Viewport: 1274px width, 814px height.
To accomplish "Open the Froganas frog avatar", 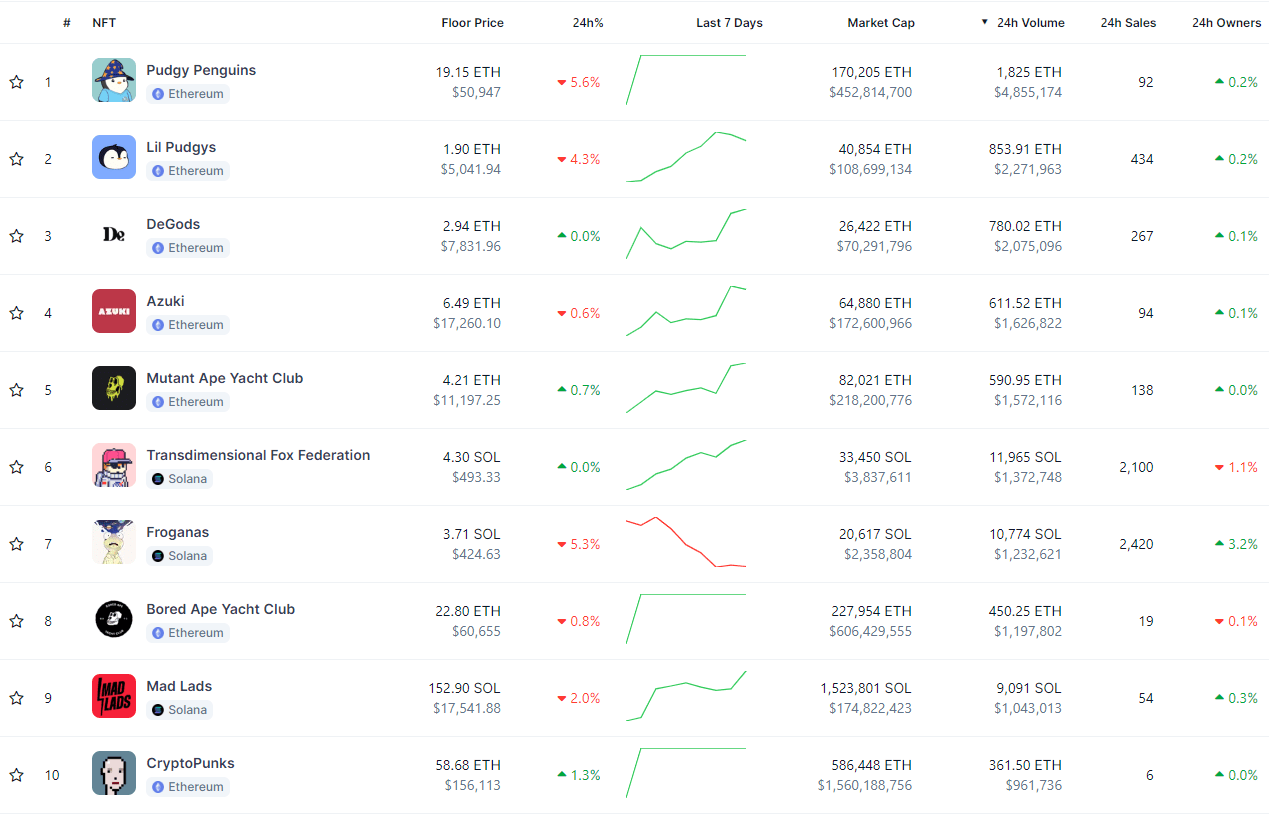I will [114, 542].
